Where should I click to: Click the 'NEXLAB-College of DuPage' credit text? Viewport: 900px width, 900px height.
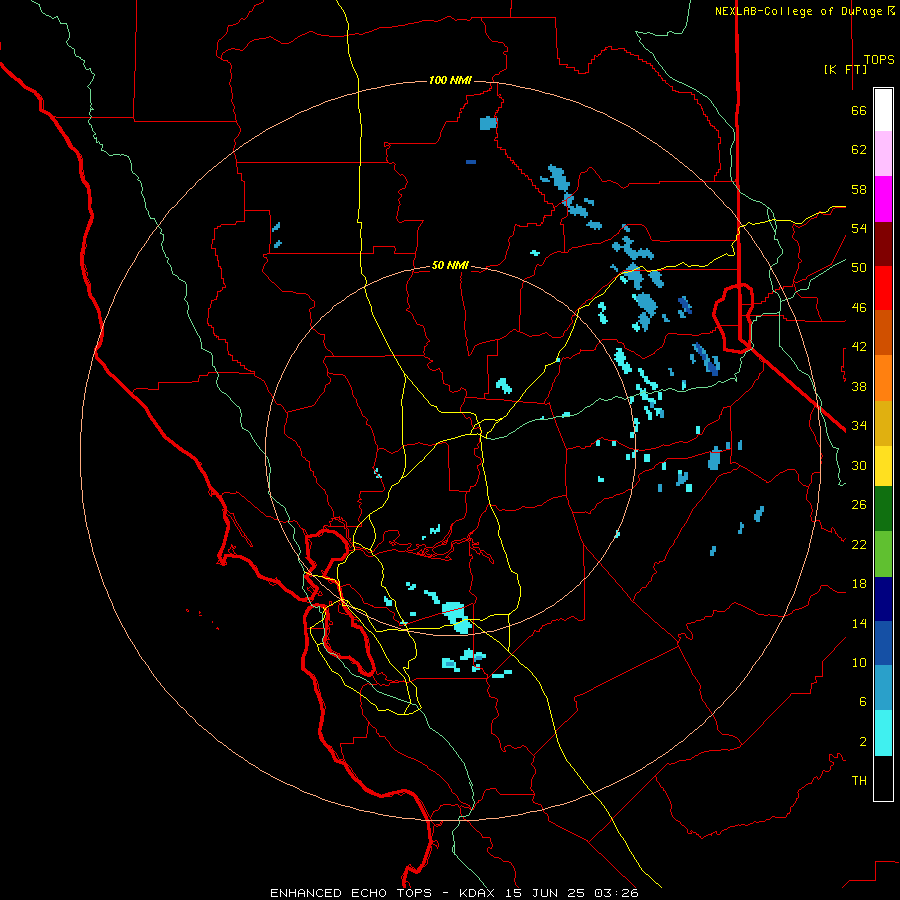tap(800, 11)
